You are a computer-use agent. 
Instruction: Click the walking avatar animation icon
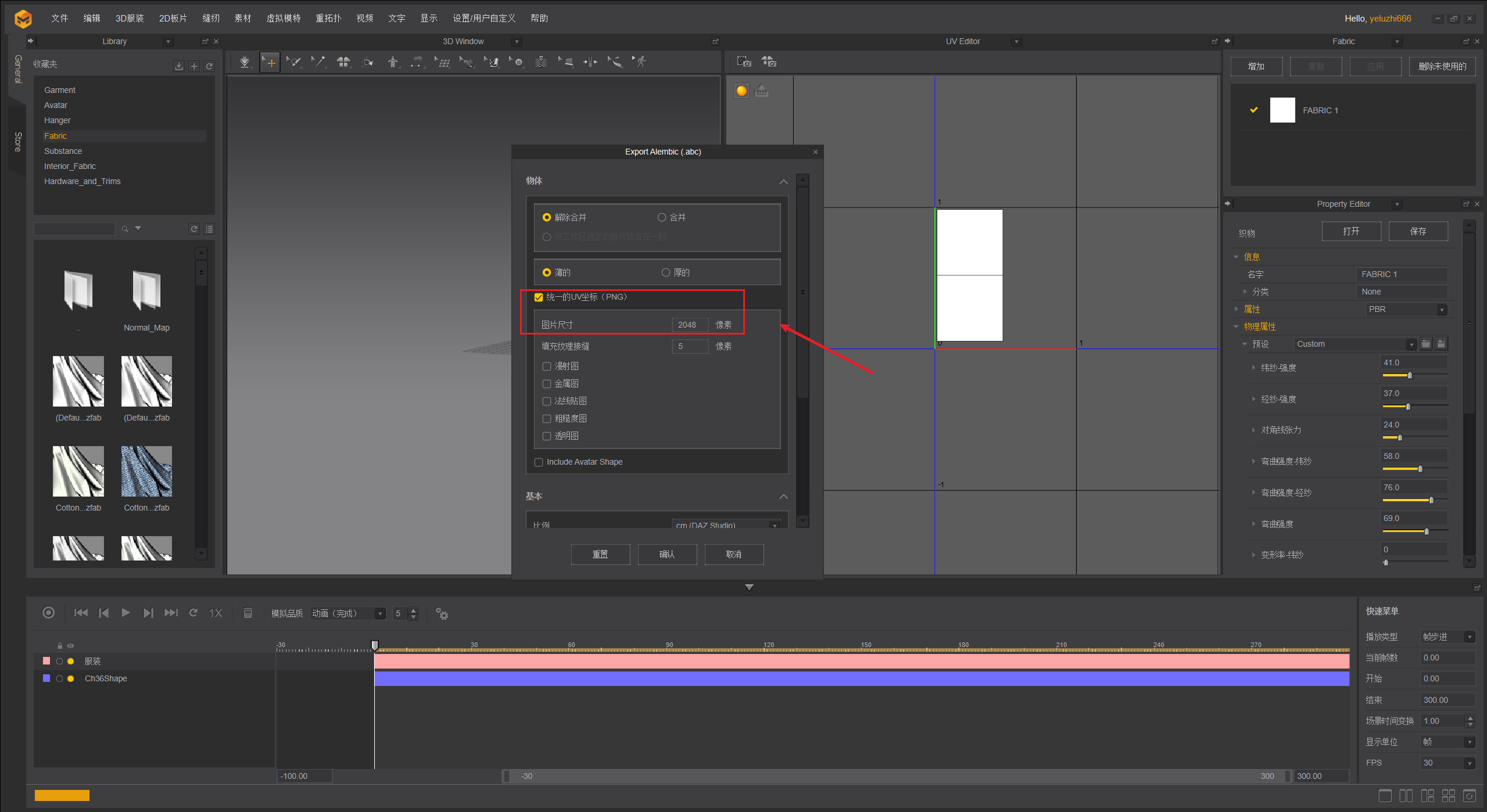tap(640, 62)
